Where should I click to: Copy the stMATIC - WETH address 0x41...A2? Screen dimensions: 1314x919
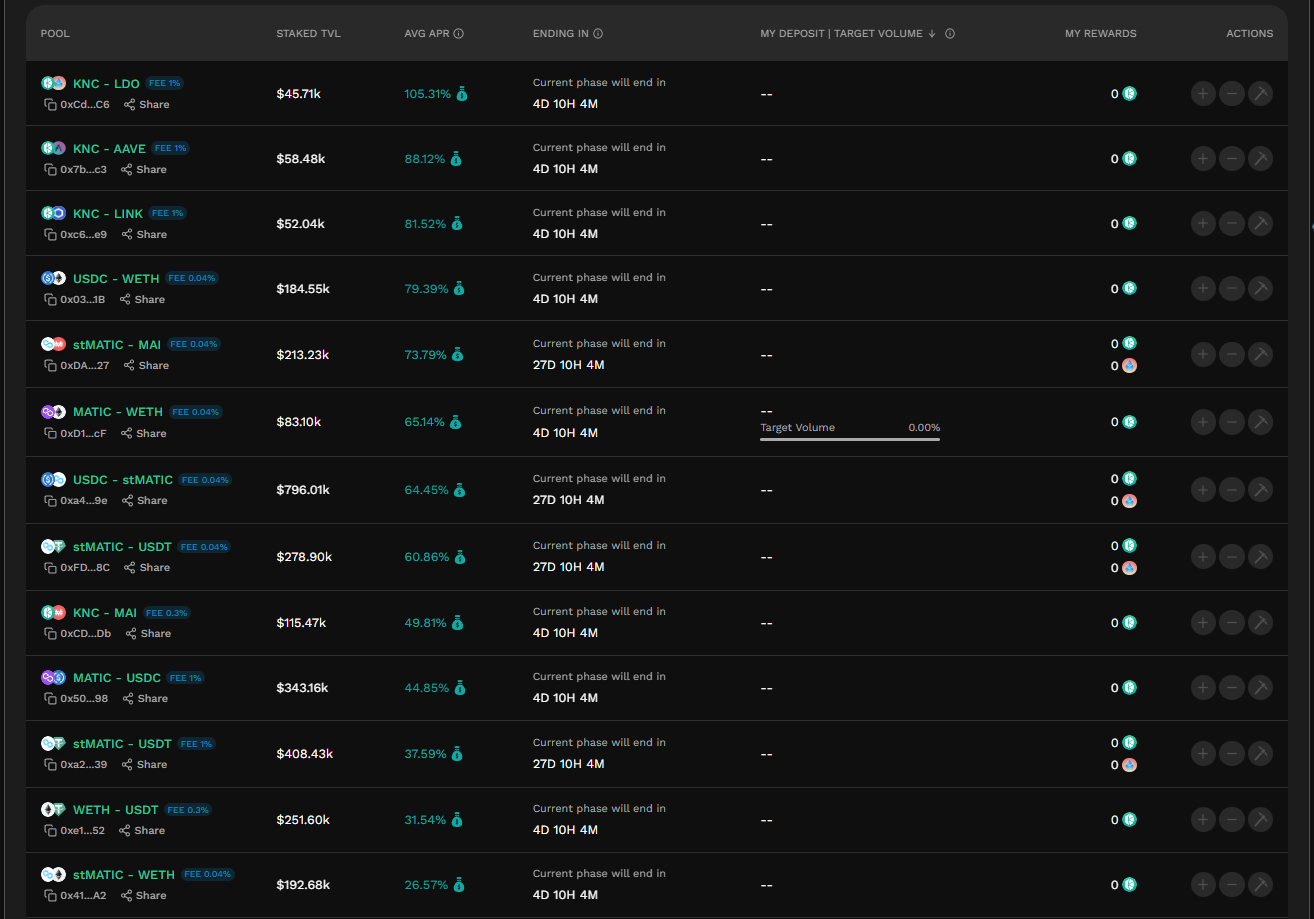[50, 896]
